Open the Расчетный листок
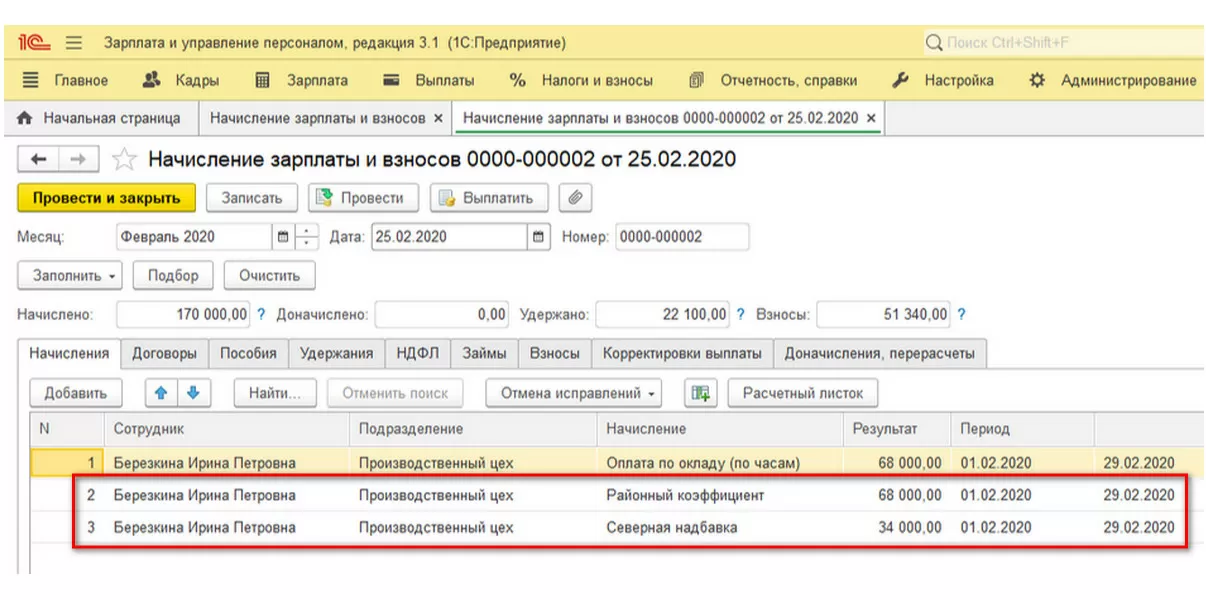1206x600 pixels. (803, 393)
